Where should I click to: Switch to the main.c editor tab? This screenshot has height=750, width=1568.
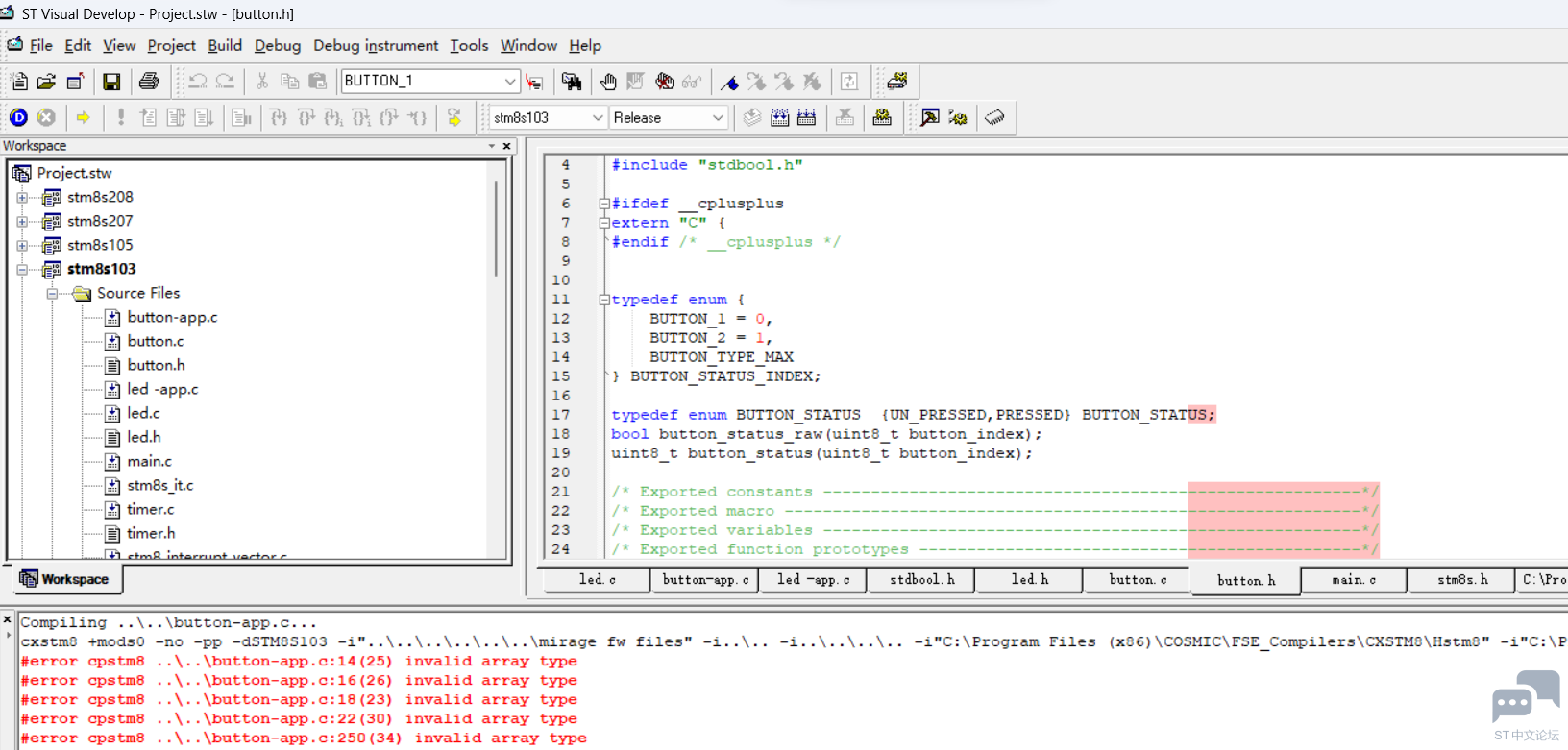tap(1354, 580)
